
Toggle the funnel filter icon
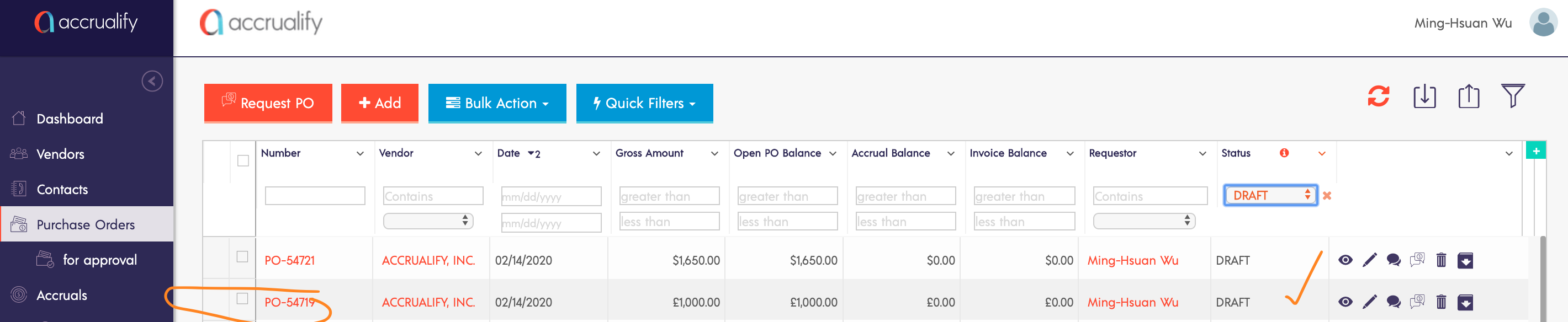tap(1513, 95)
